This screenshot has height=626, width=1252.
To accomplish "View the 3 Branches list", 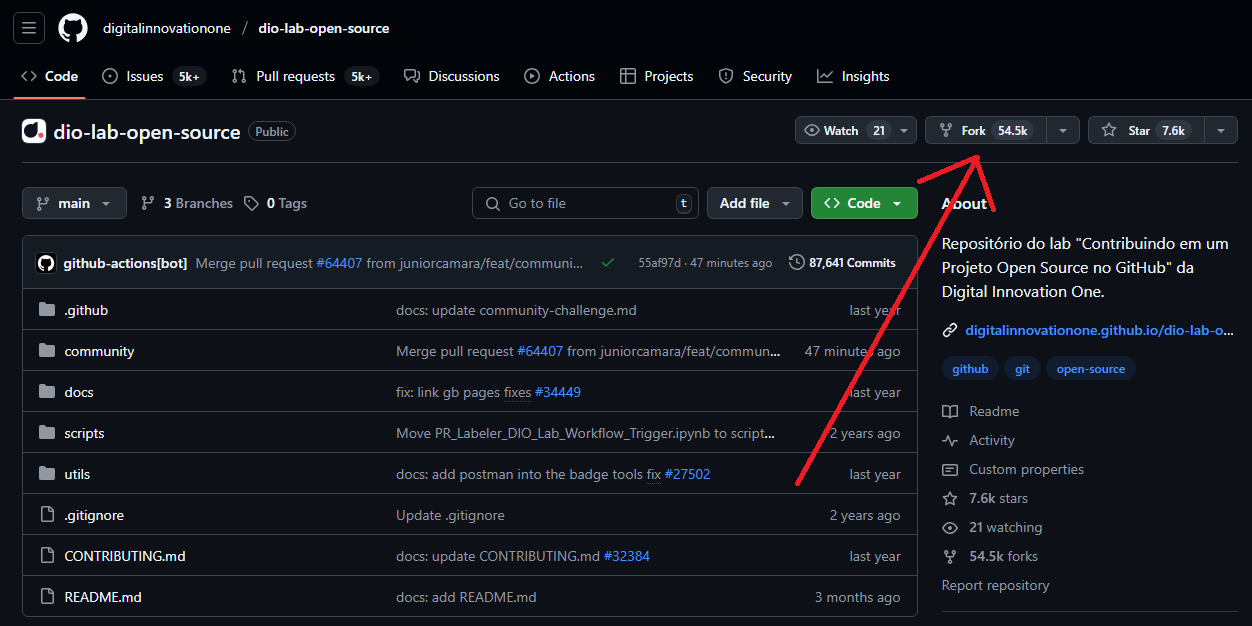I will point(187,203).
